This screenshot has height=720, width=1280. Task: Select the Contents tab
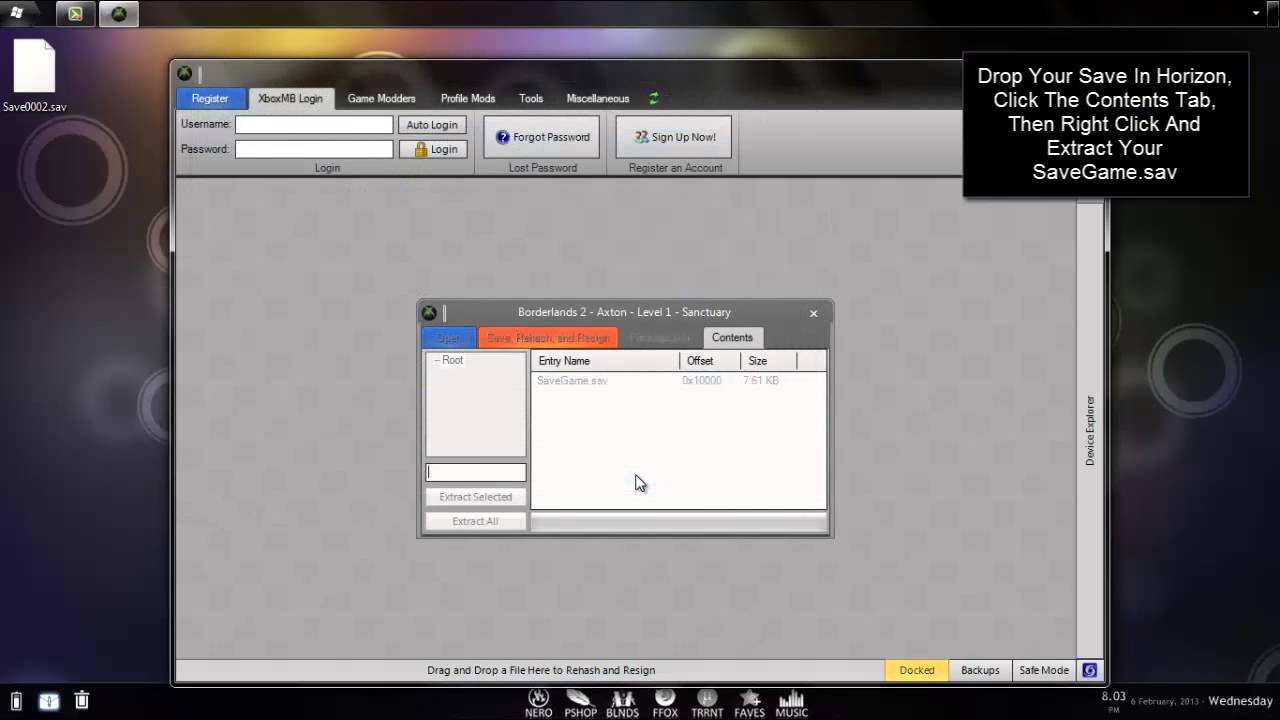[x=732, y=338]
